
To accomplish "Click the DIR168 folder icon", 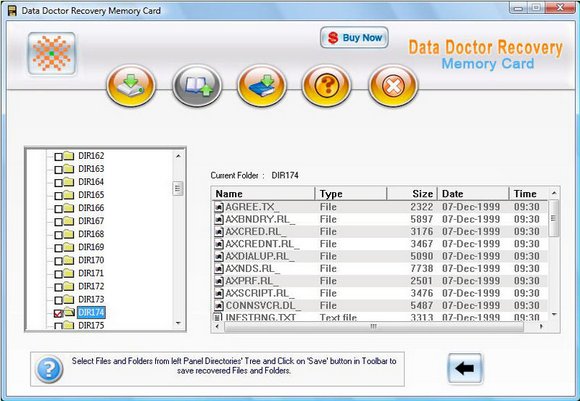I will tap(69, 234).
